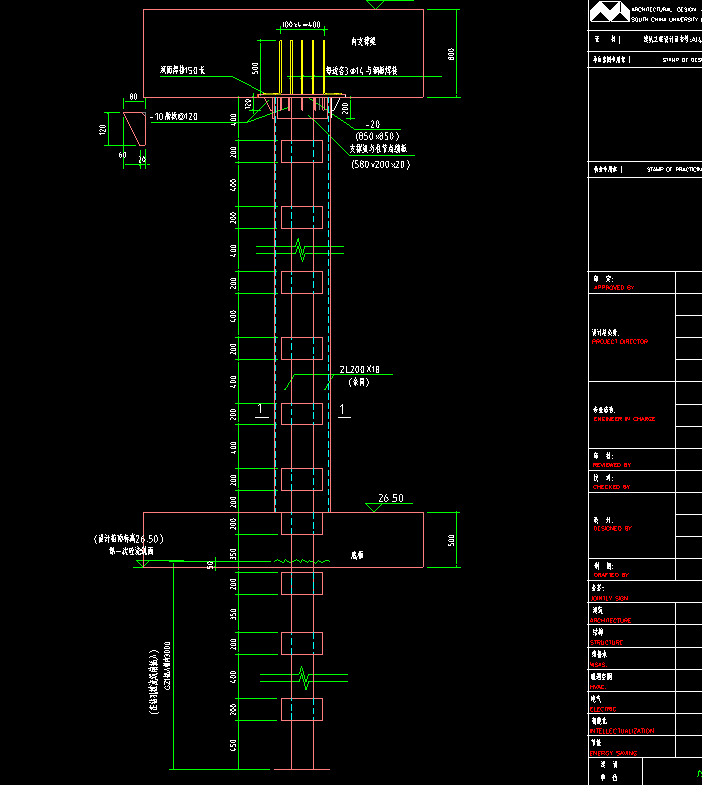Viewport: 702px width, 785px height.
Task: Click the ENERGY SAVING discipline label
Action: click(x=613, y=753)
